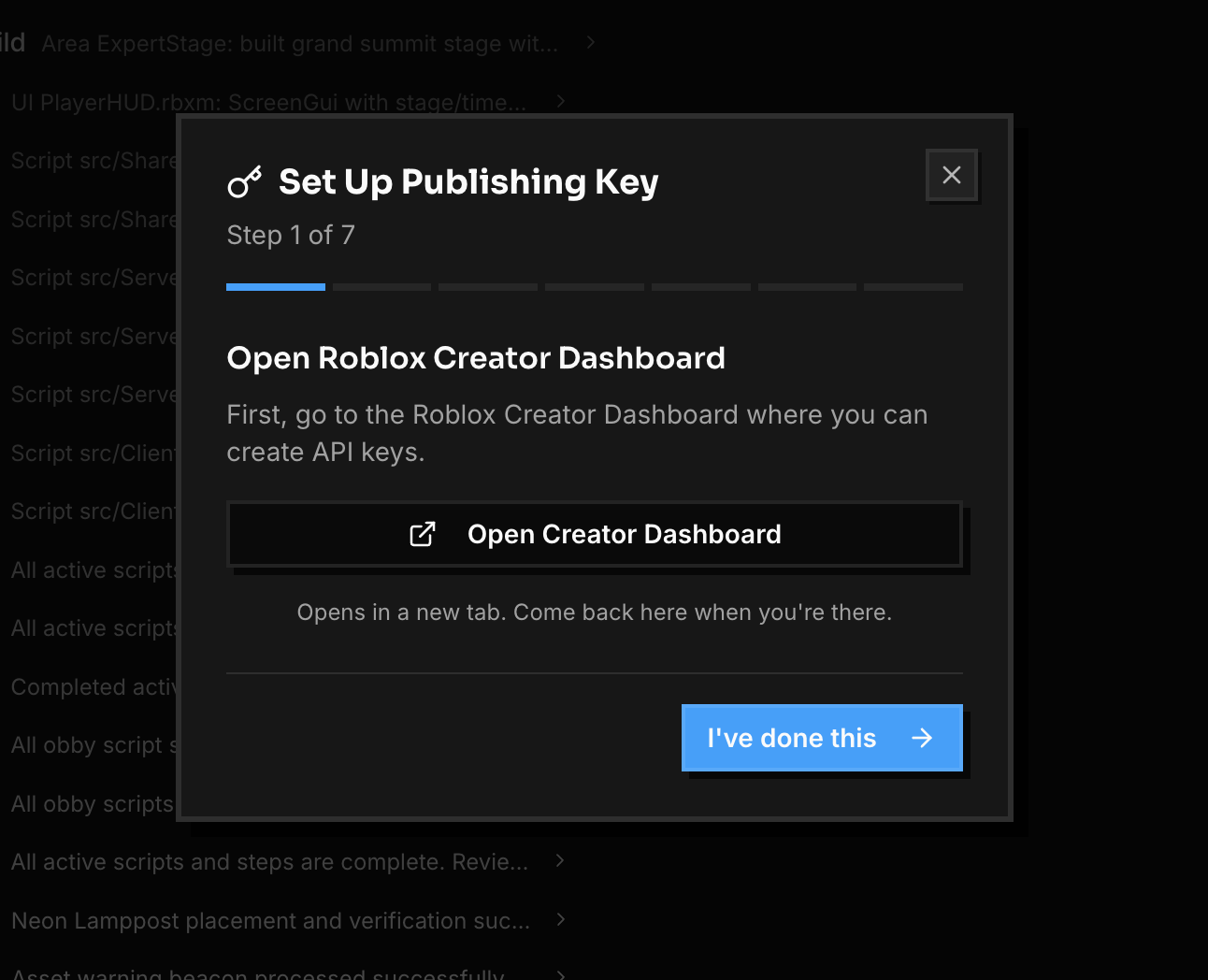The image size is (1208, 980).
Task: Expand the Area ExpertStage summit stage entry
Action: (x=591, y=42)
